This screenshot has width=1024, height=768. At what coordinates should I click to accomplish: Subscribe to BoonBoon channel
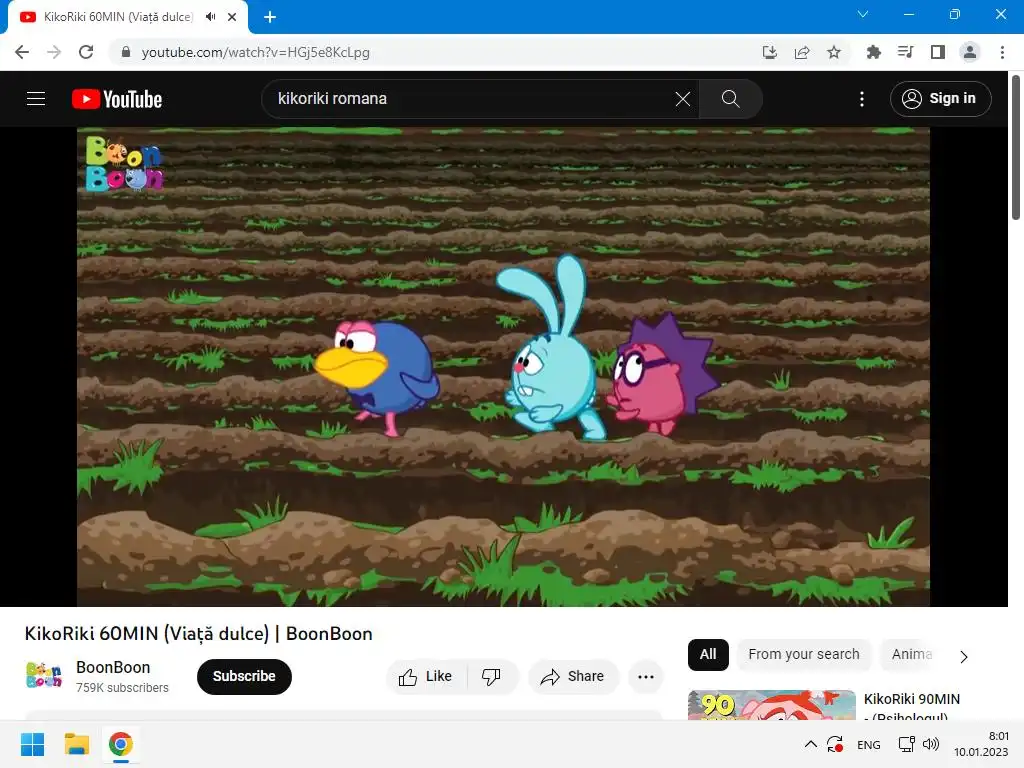click(x=244, y=677)
